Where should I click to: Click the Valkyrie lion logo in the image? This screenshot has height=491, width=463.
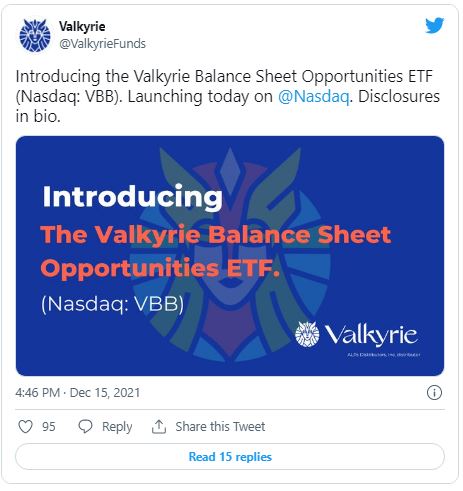[x=307, y=334]
